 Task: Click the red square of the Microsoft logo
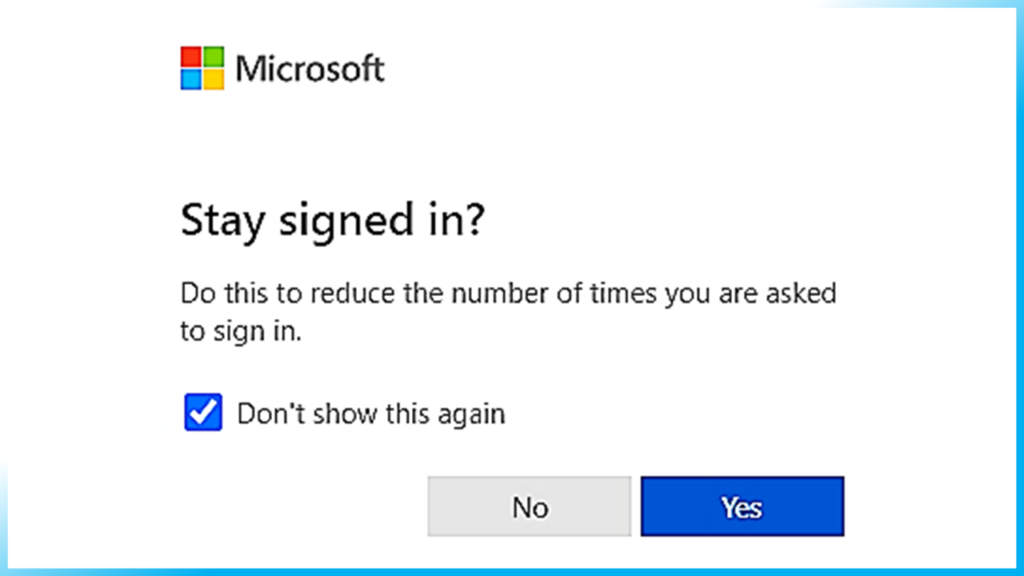192,57
